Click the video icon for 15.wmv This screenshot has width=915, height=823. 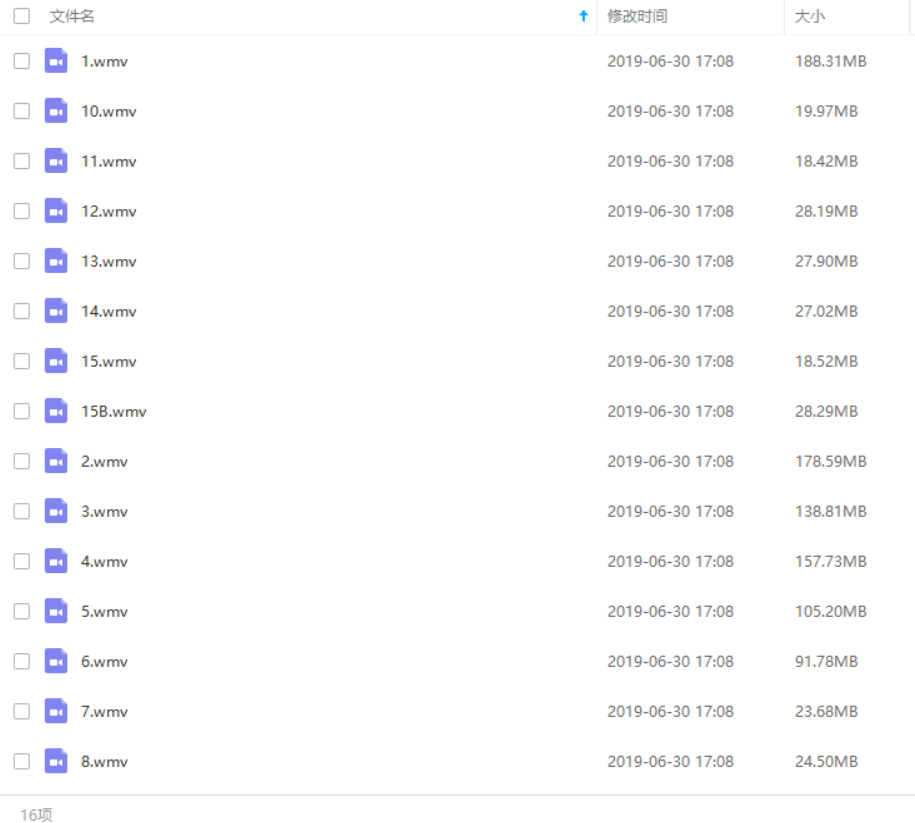pyautogui.click(x=56, y=361)
